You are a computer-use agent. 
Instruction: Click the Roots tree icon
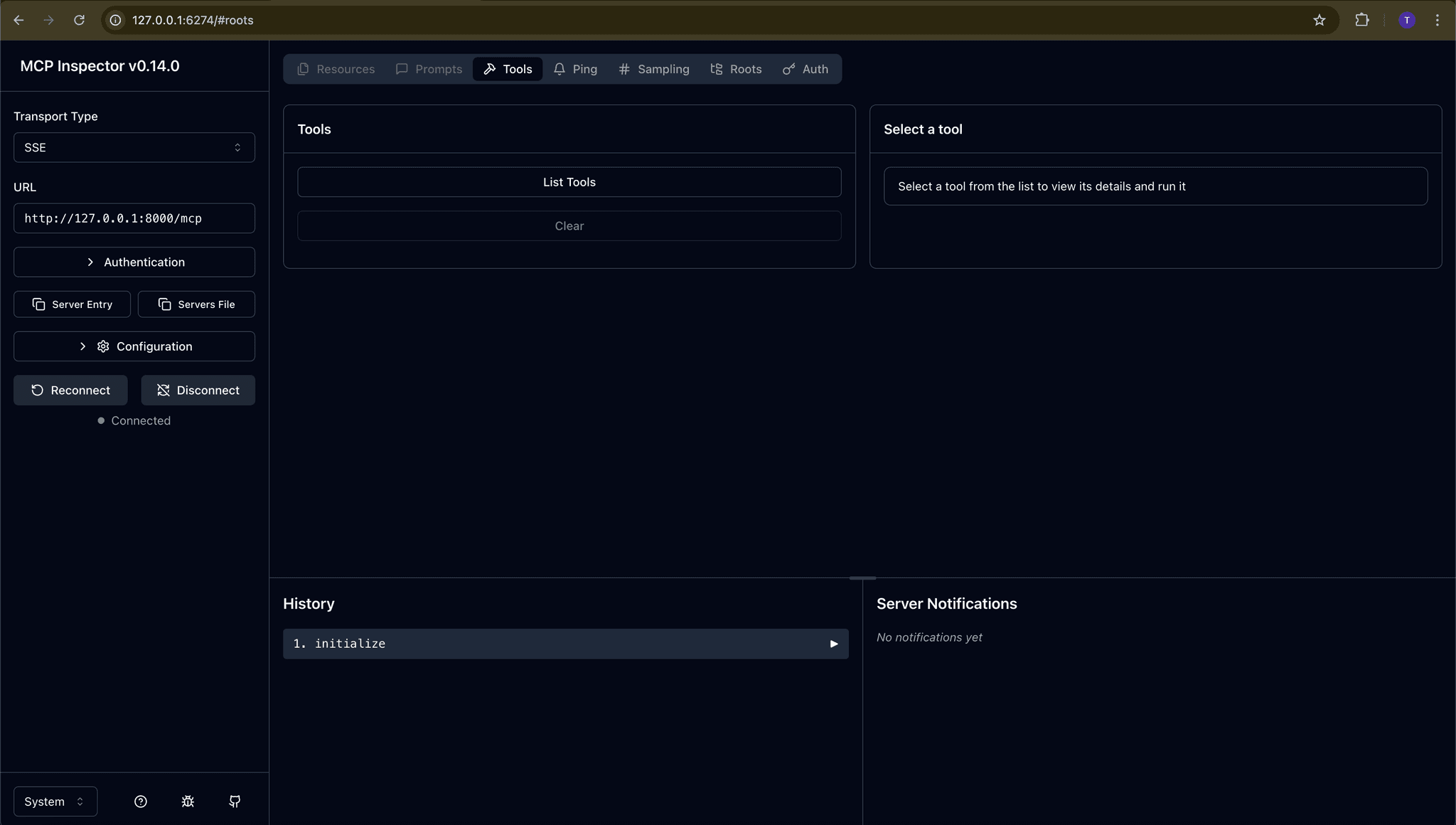[718, 69]
